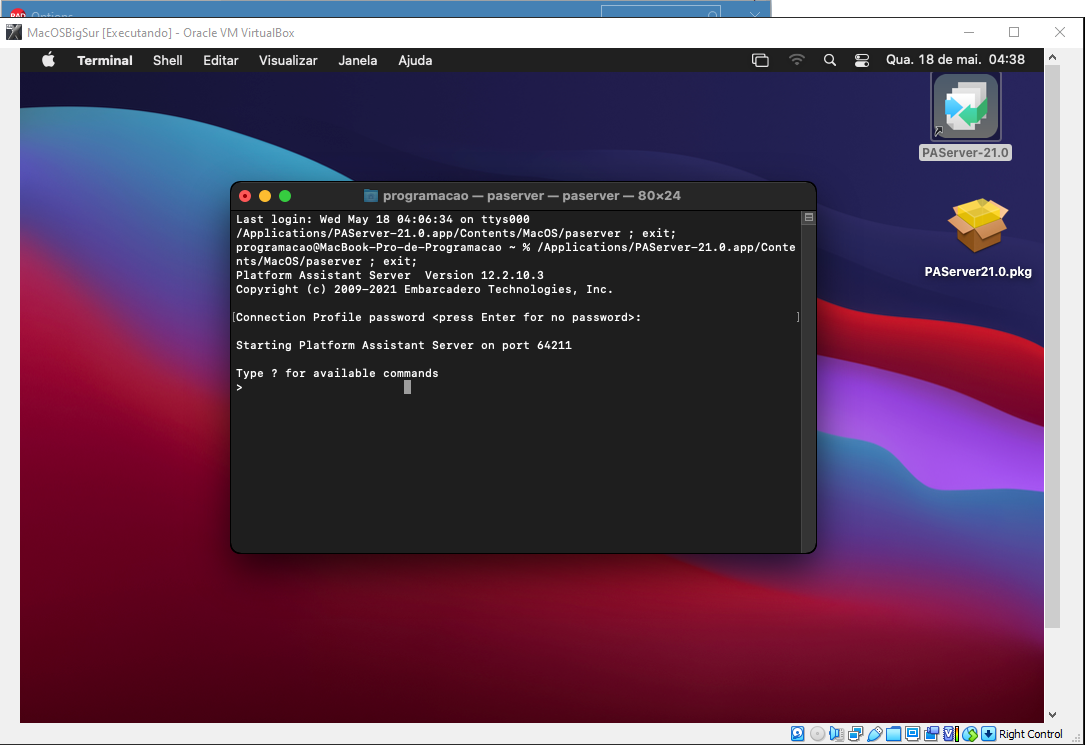1085x745 pixels.
Task: Minimize the Terminal window with the yellow button
Action: [265, 196]
